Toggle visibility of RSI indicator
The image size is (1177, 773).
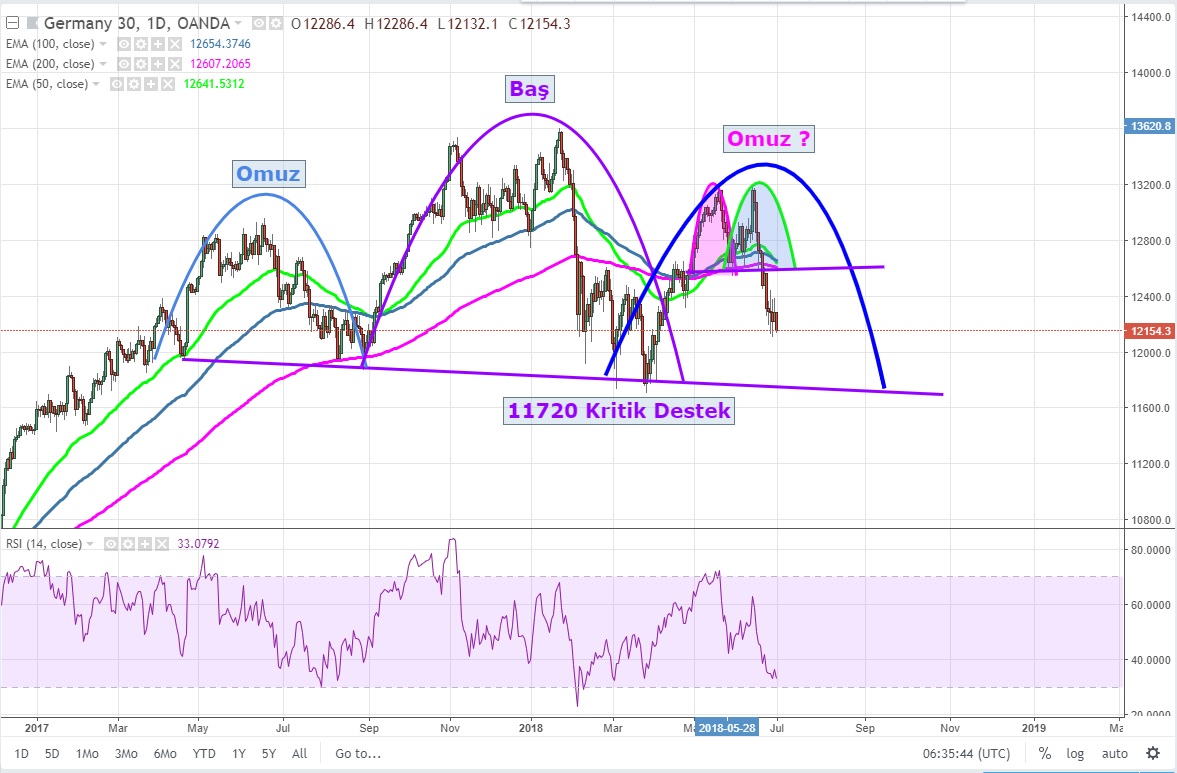tap(110, 544)
